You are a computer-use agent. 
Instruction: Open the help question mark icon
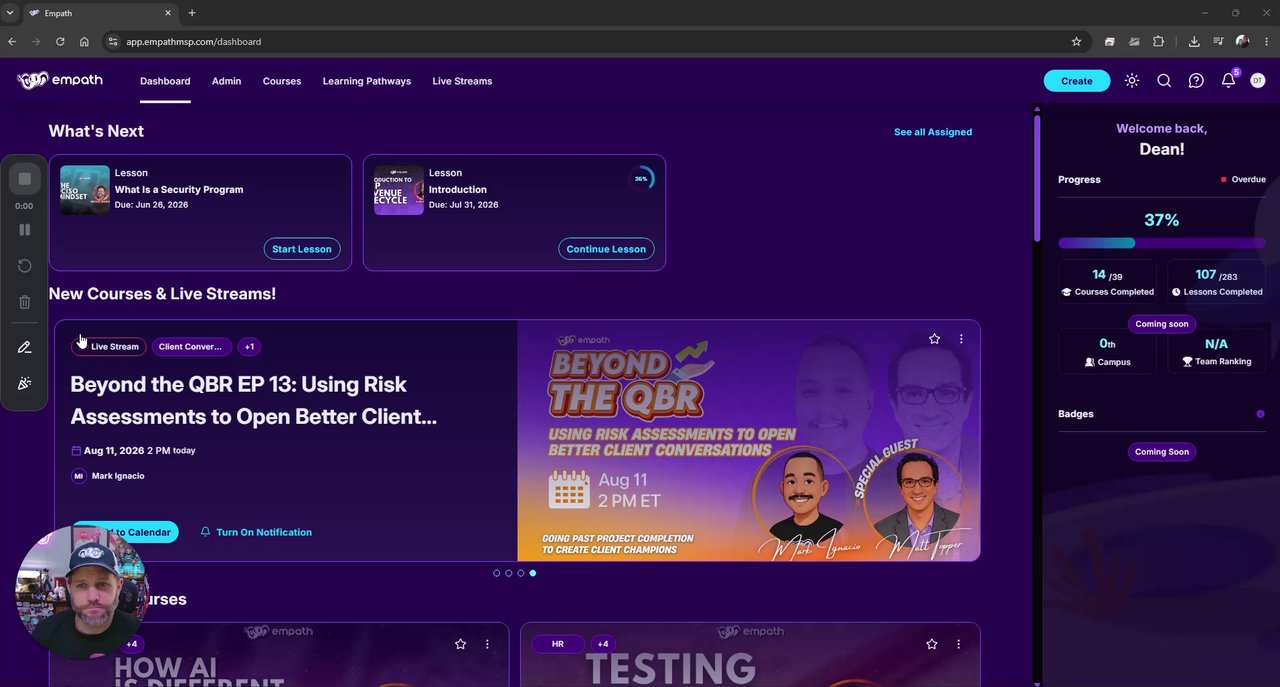[1196, 81]
